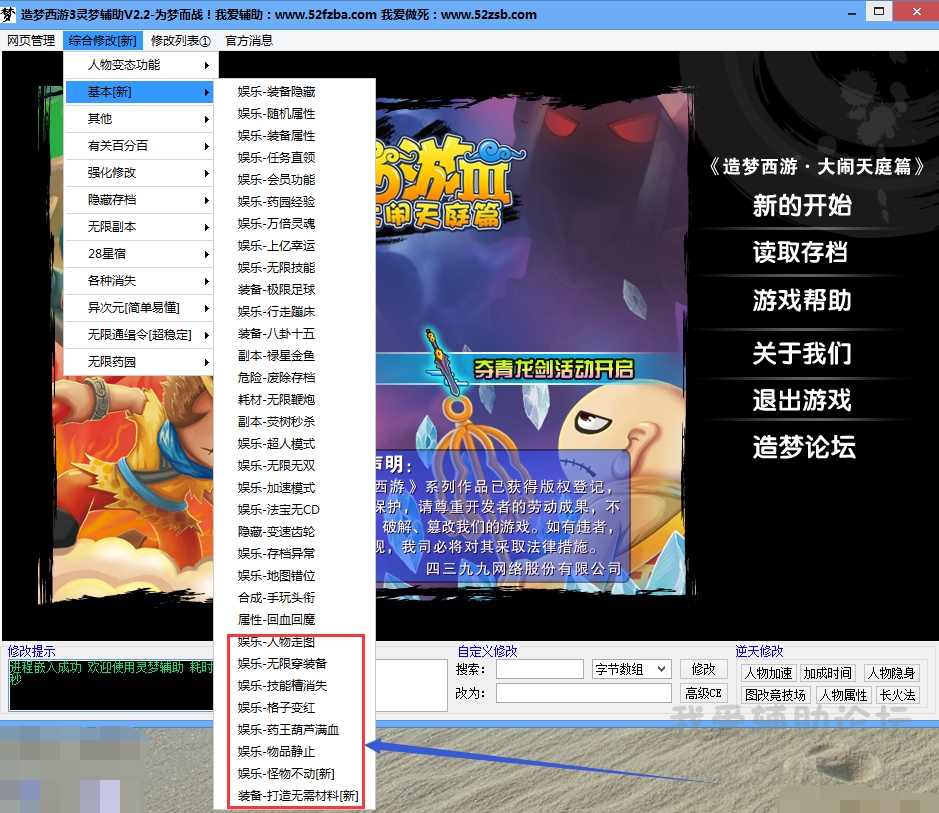Select 娱乐-万倍灵魂 menu entry
Screen dimensions: 939x813
(x=295, y=224)
